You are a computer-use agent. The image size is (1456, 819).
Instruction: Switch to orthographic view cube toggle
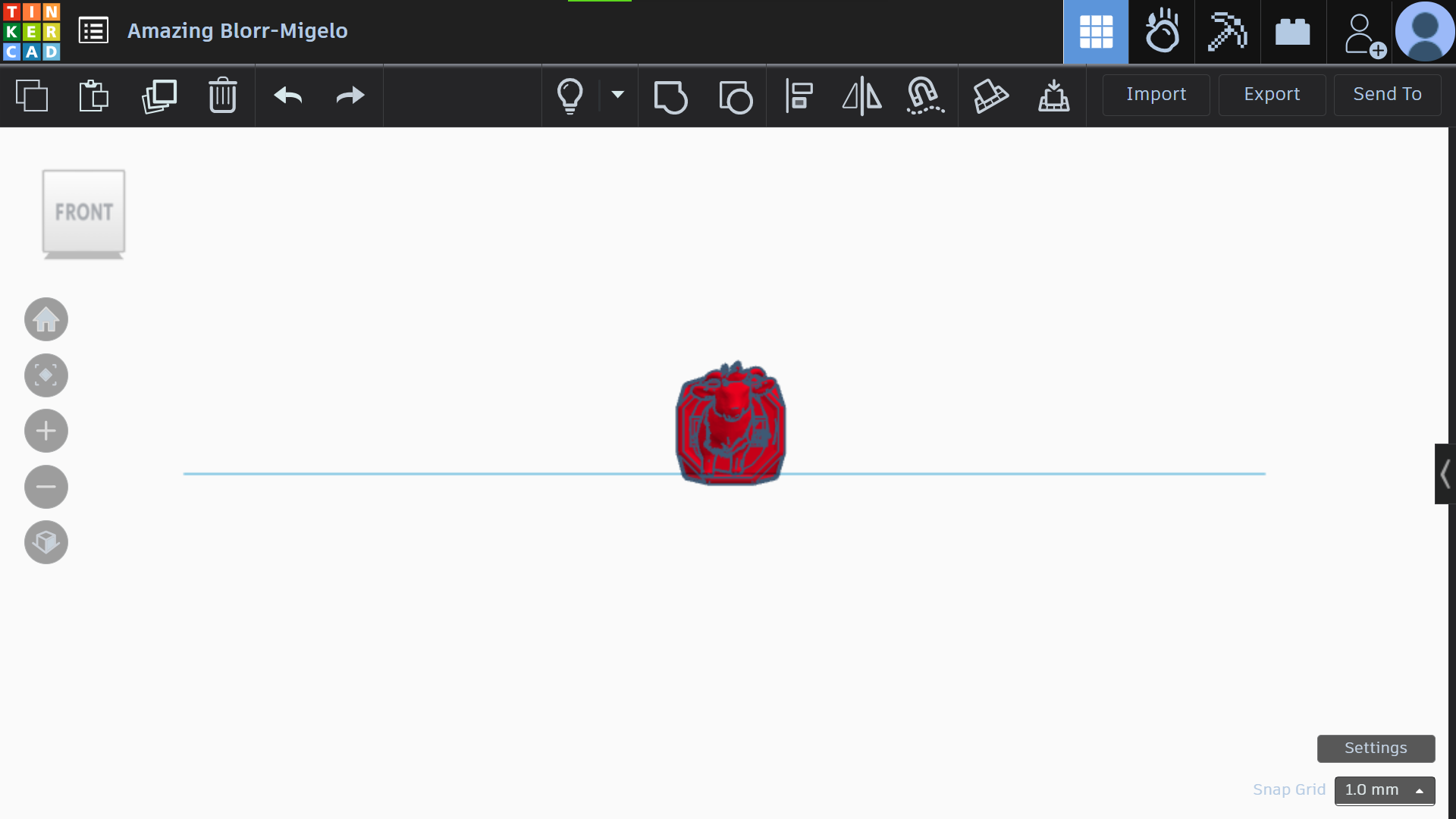coord(46,542)
